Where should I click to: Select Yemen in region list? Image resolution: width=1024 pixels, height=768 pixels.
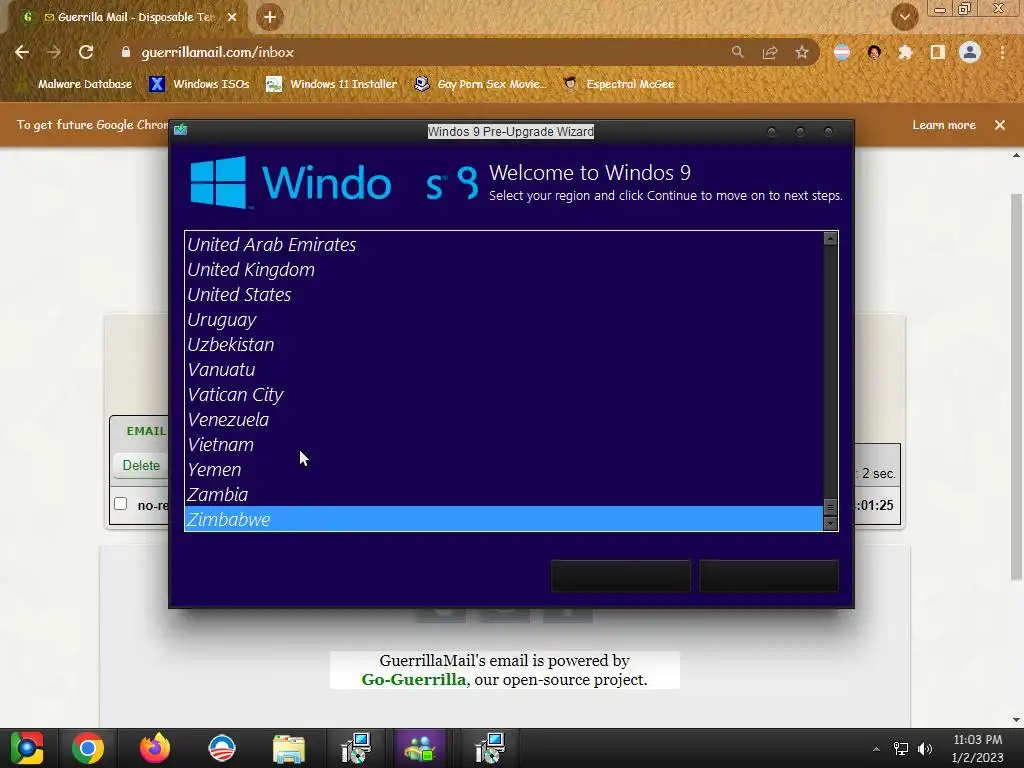click(x=504, y=469)
